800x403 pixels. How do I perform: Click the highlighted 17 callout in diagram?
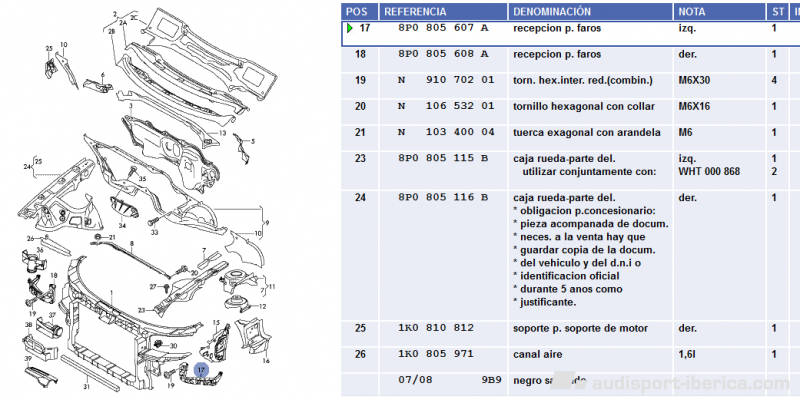point(202,370)
